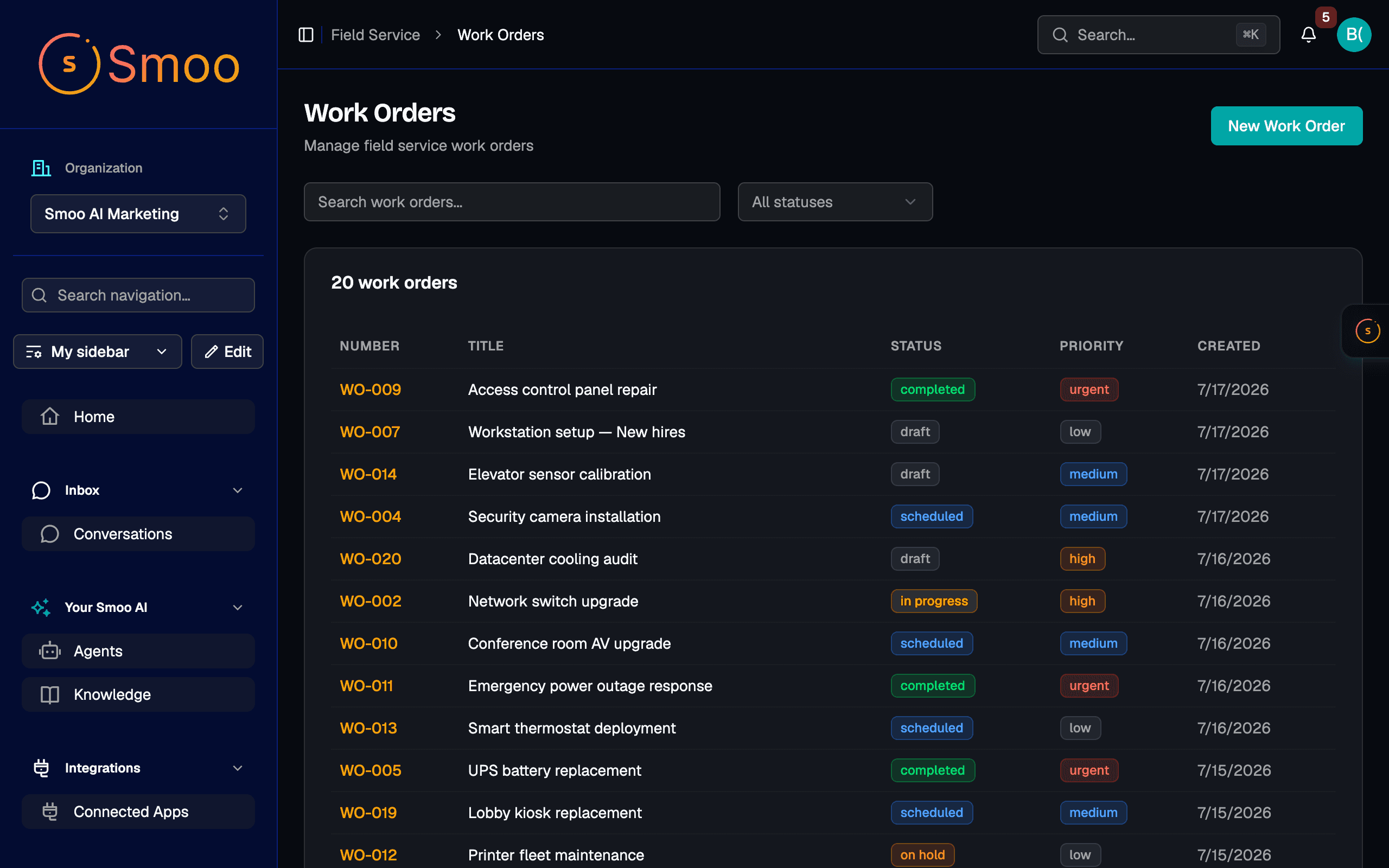
Task: Open work order WO-011
Action: point(366,686)
